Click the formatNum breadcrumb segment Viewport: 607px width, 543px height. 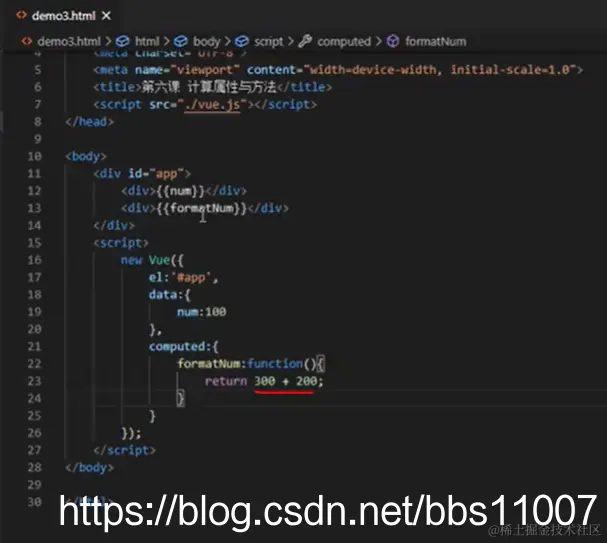[436, 41]
